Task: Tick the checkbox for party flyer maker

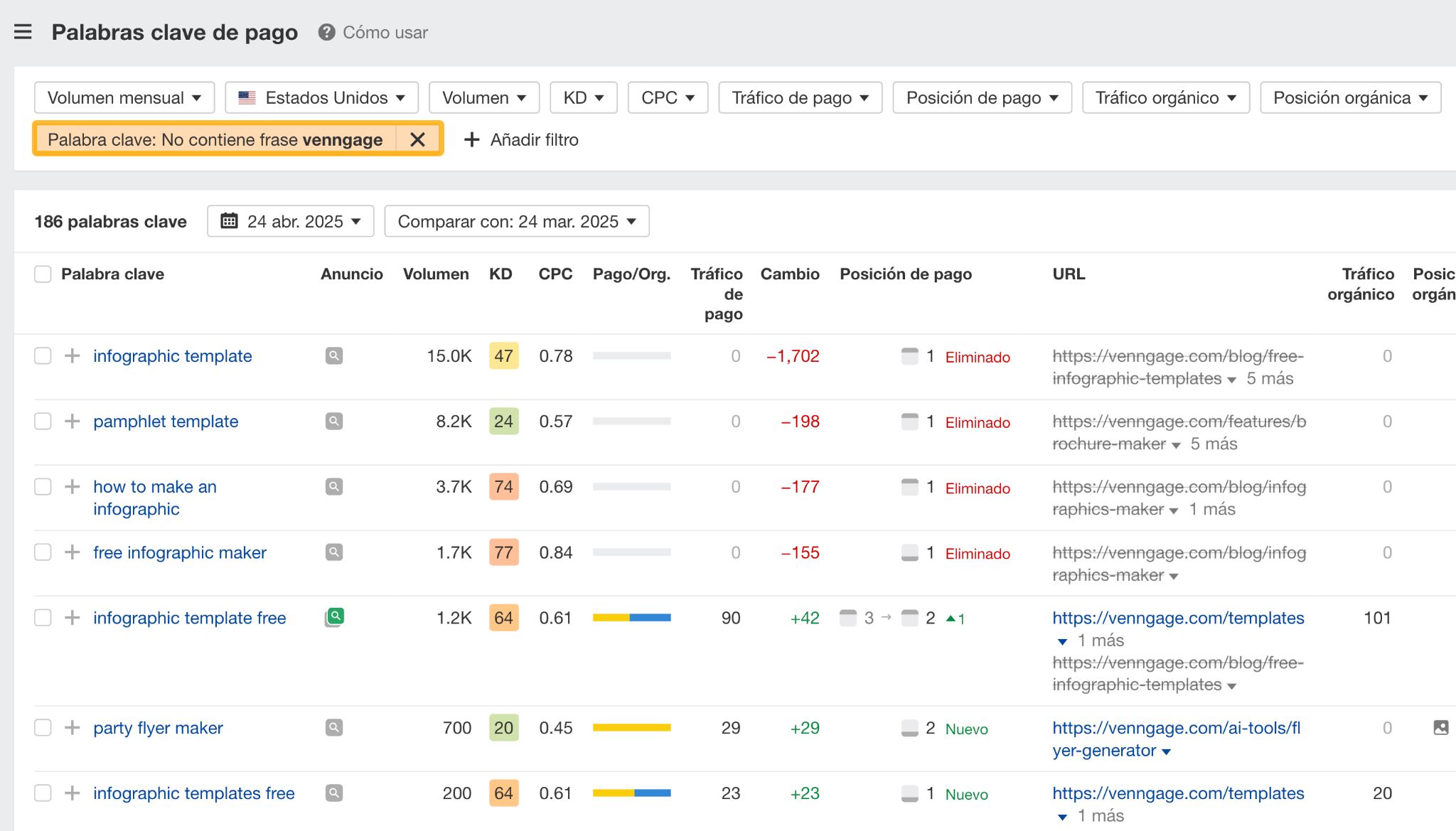Action: click(x=43, y=727)
